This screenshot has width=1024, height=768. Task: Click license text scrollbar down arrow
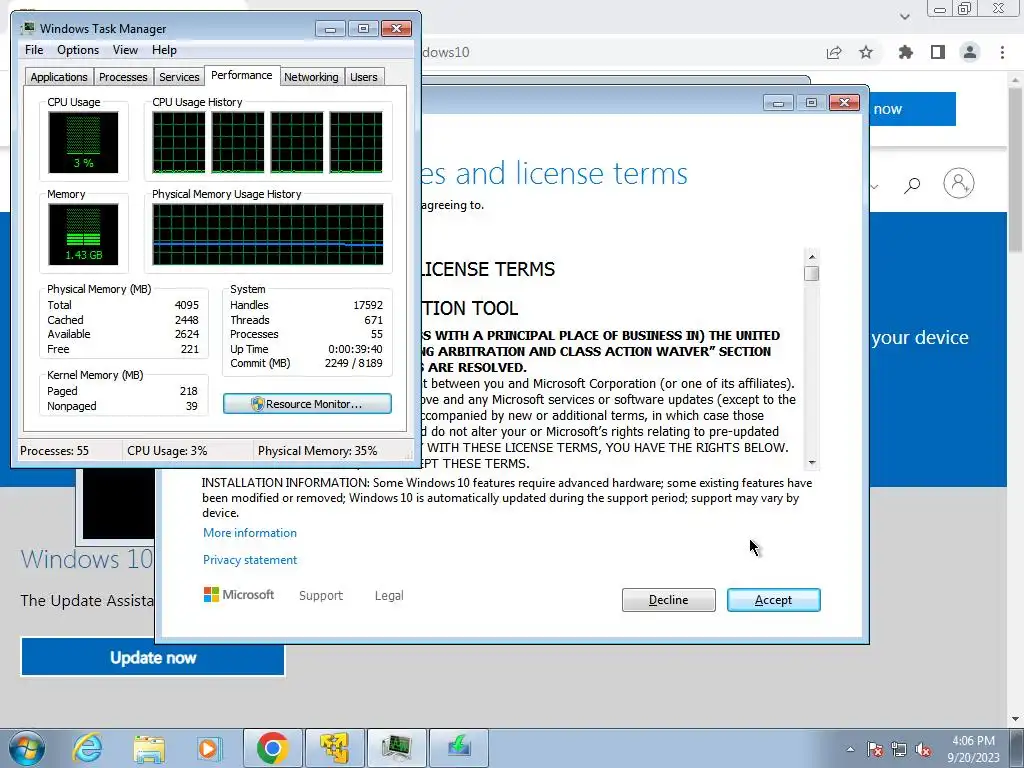pyautogui.click(x=812, y=462)
